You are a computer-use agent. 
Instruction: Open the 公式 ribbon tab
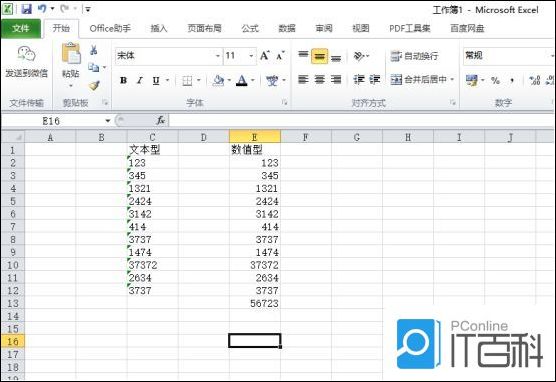tap(250, 28)
